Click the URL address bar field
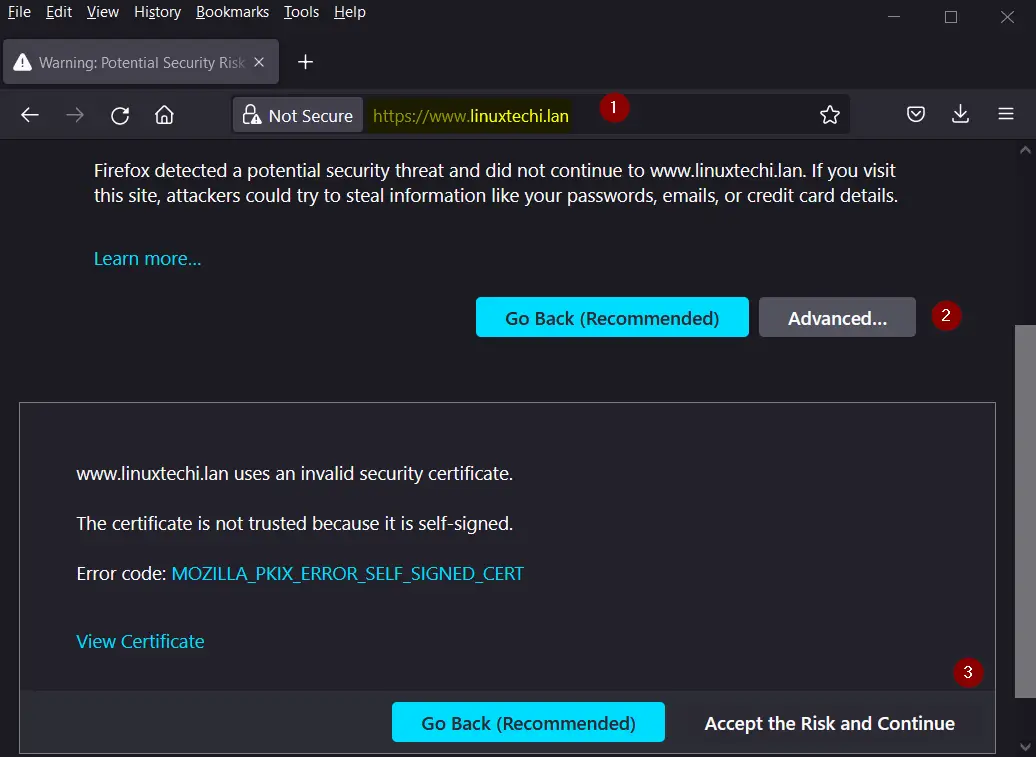This screenshot has width=1036, height=757. (700, 115)
